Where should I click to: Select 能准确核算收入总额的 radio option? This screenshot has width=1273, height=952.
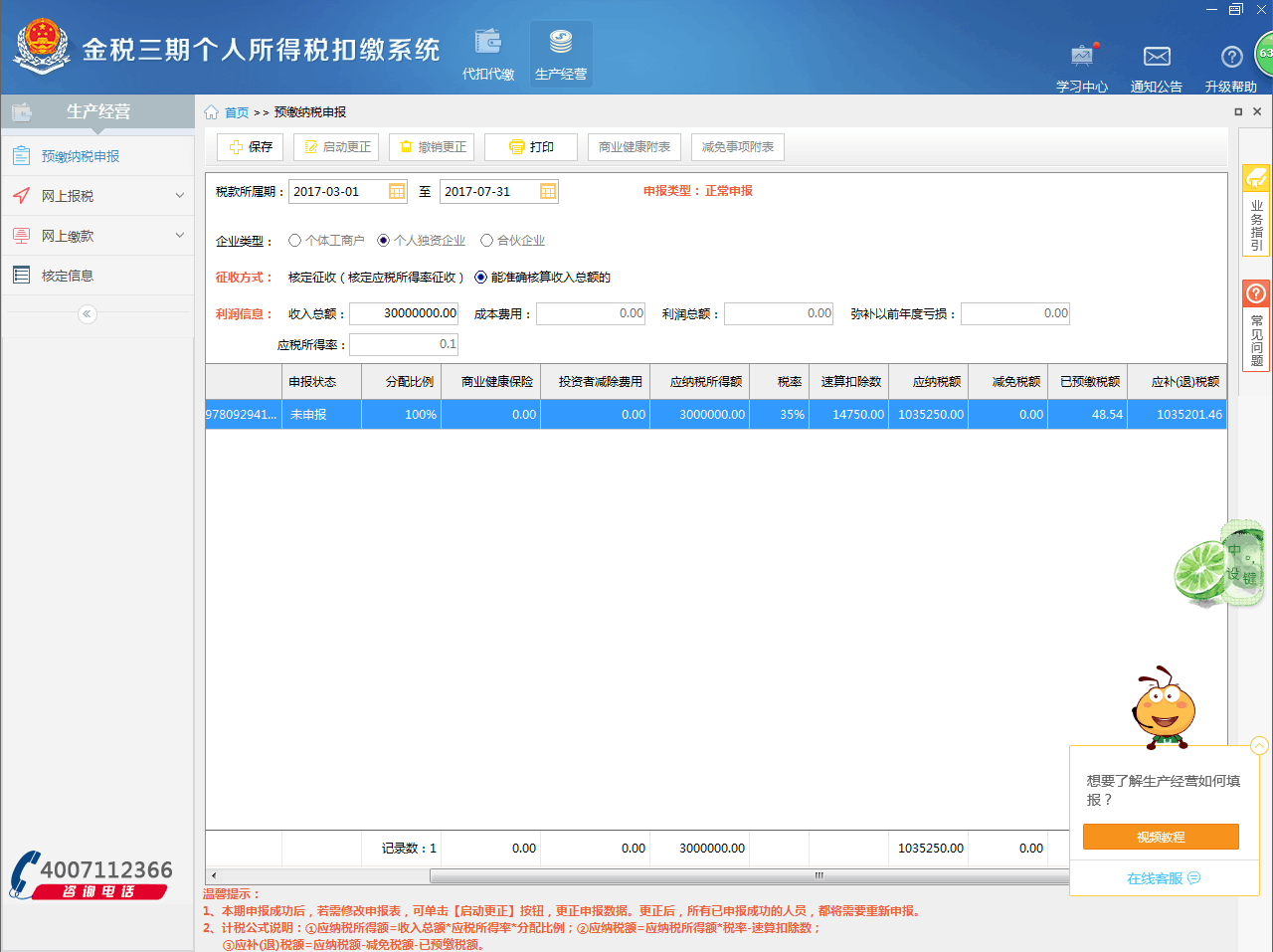[480, 278]
